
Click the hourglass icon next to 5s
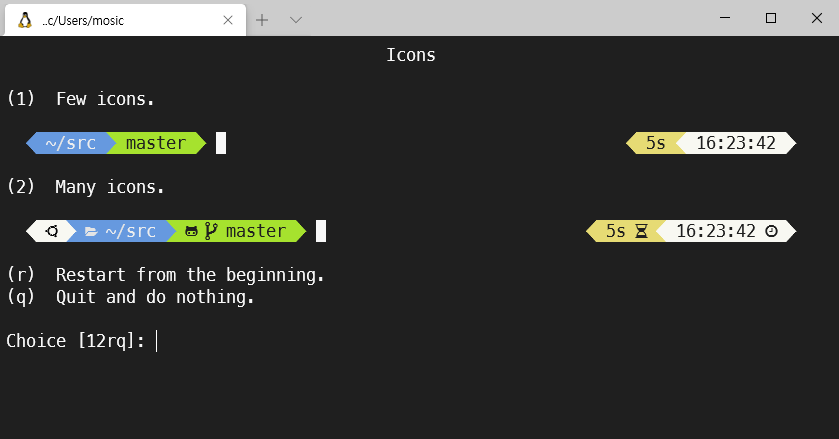pyautogui.click(x=641, y=231)
